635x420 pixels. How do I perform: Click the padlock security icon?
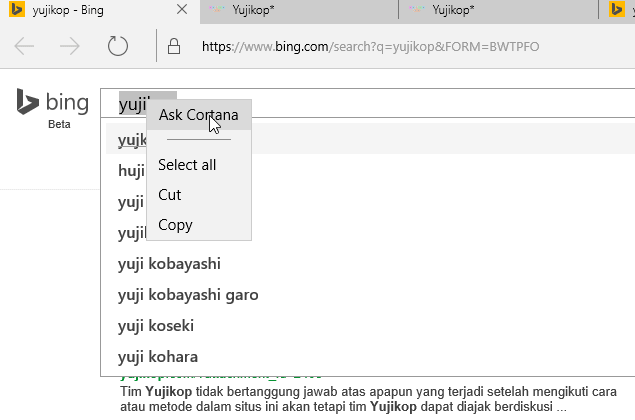coord(174,46)
